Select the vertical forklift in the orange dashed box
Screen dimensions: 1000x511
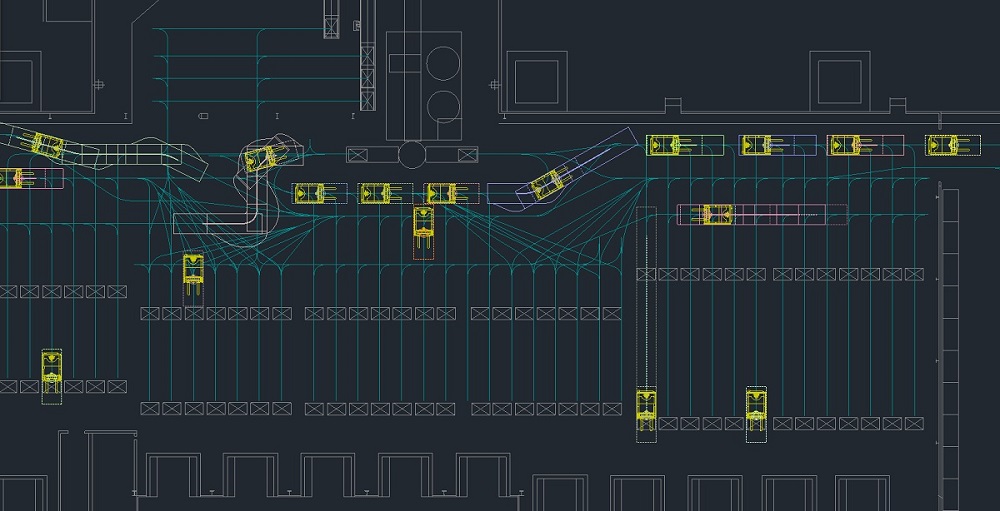(423, 230)
